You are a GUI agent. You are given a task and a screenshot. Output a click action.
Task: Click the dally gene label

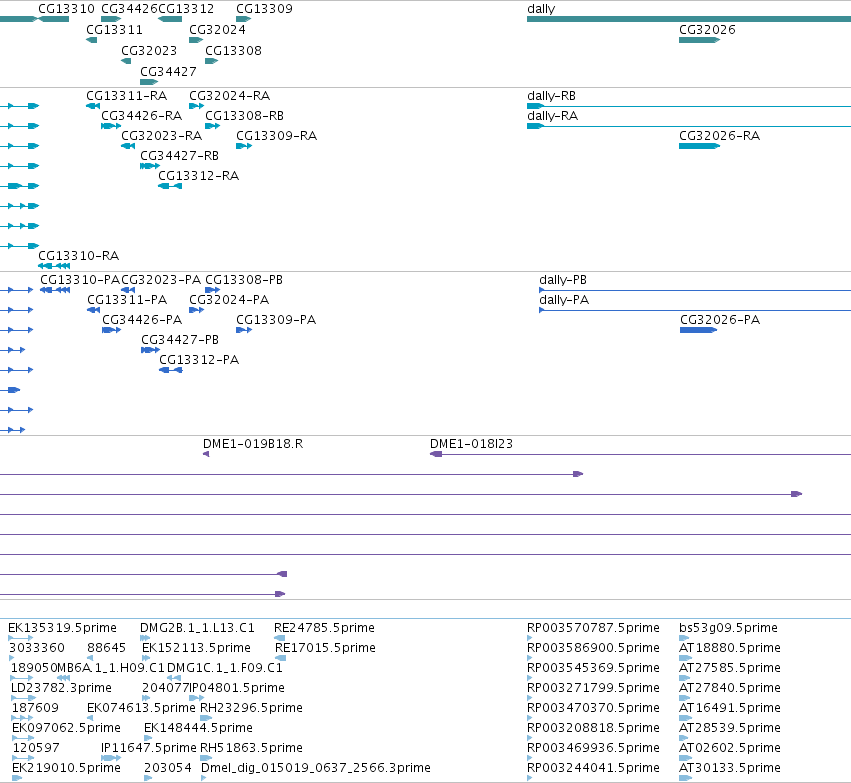[541, 9]
